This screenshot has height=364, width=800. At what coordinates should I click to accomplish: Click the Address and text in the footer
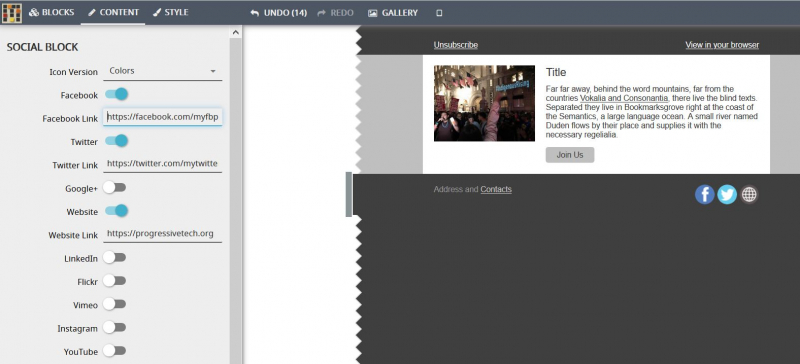pos(456,189)
